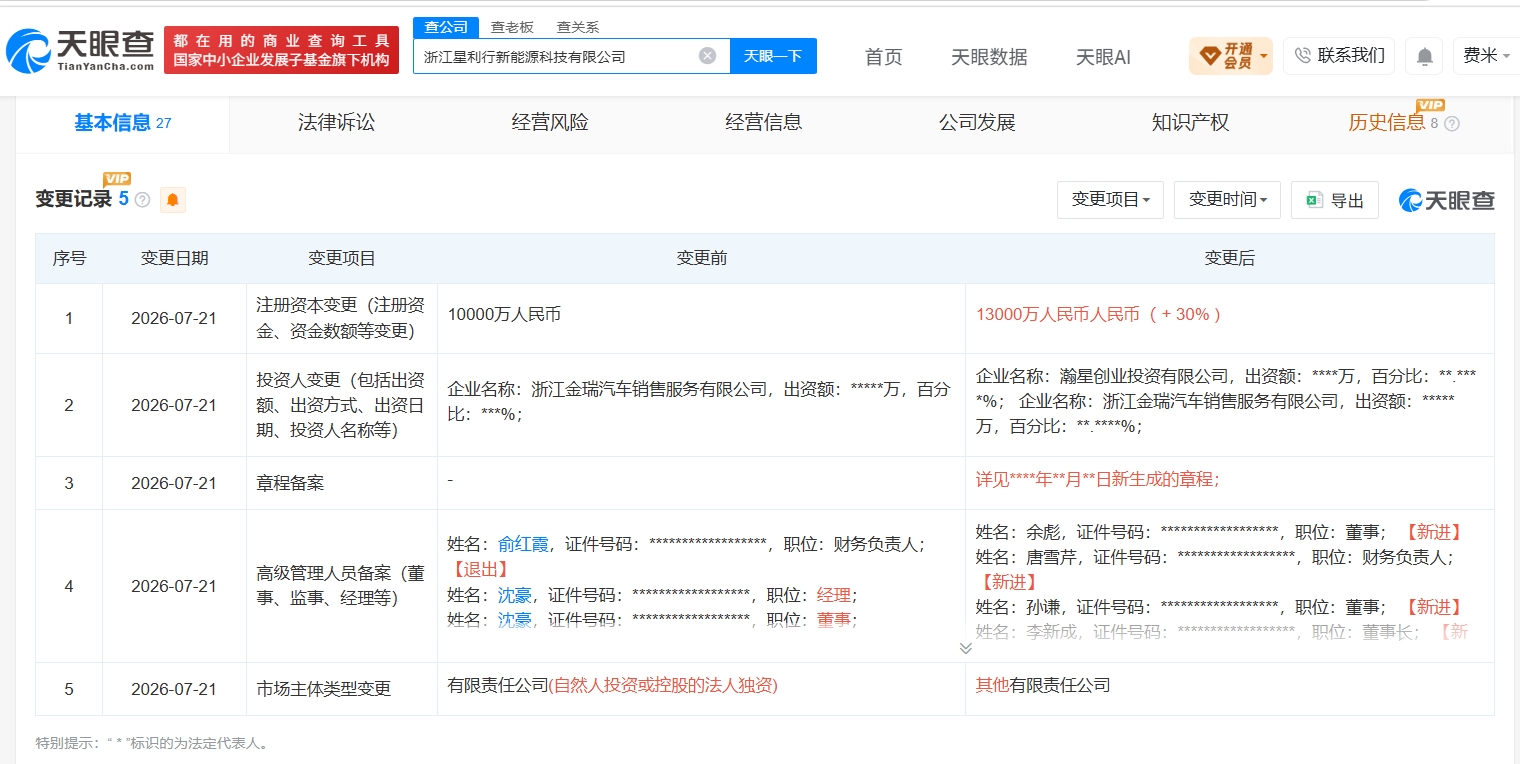Click 联系我们 phone icon button
The width and height of the screenshot is (1520, 764).
(x=1339, y=56)
